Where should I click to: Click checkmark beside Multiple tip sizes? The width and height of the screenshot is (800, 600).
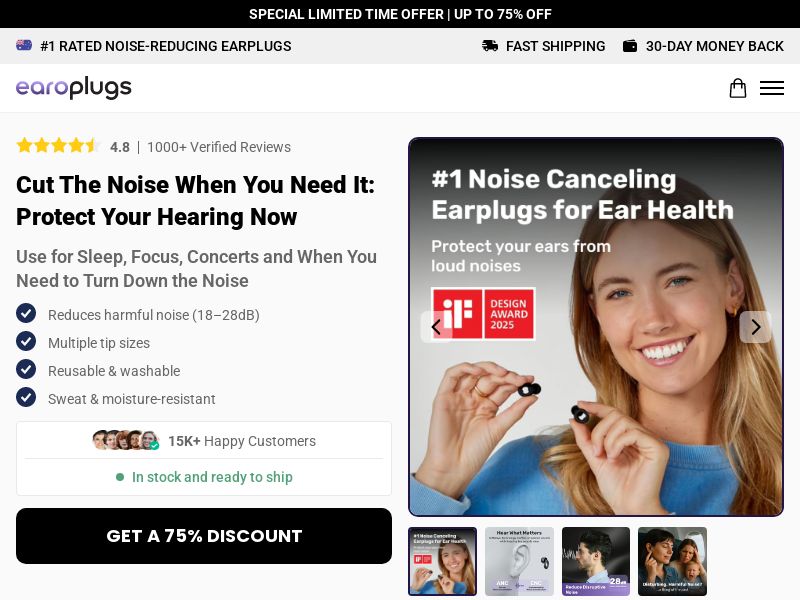[x=26, y=341]
